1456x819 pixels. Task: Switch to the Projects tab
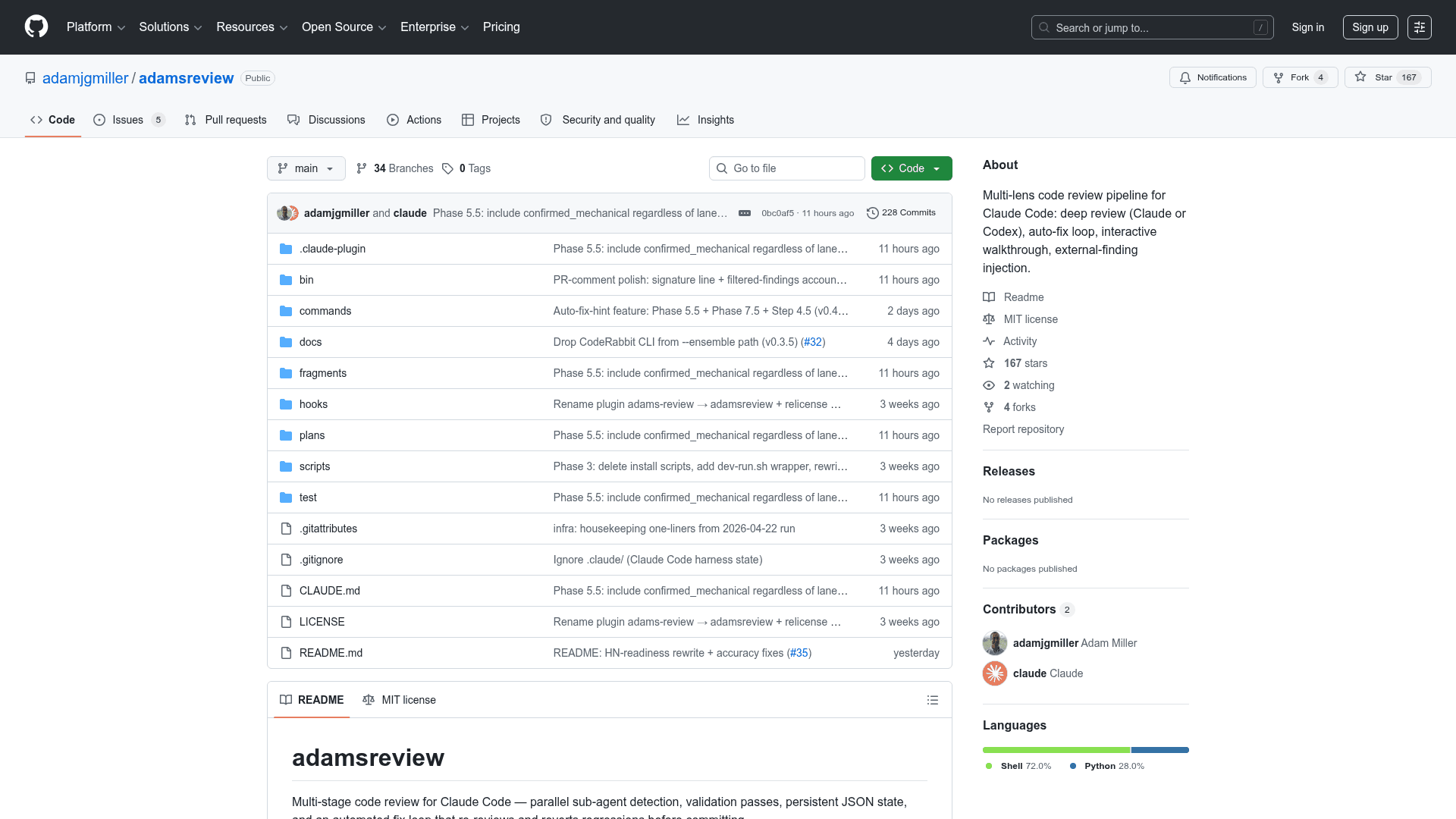click(491, 120)
